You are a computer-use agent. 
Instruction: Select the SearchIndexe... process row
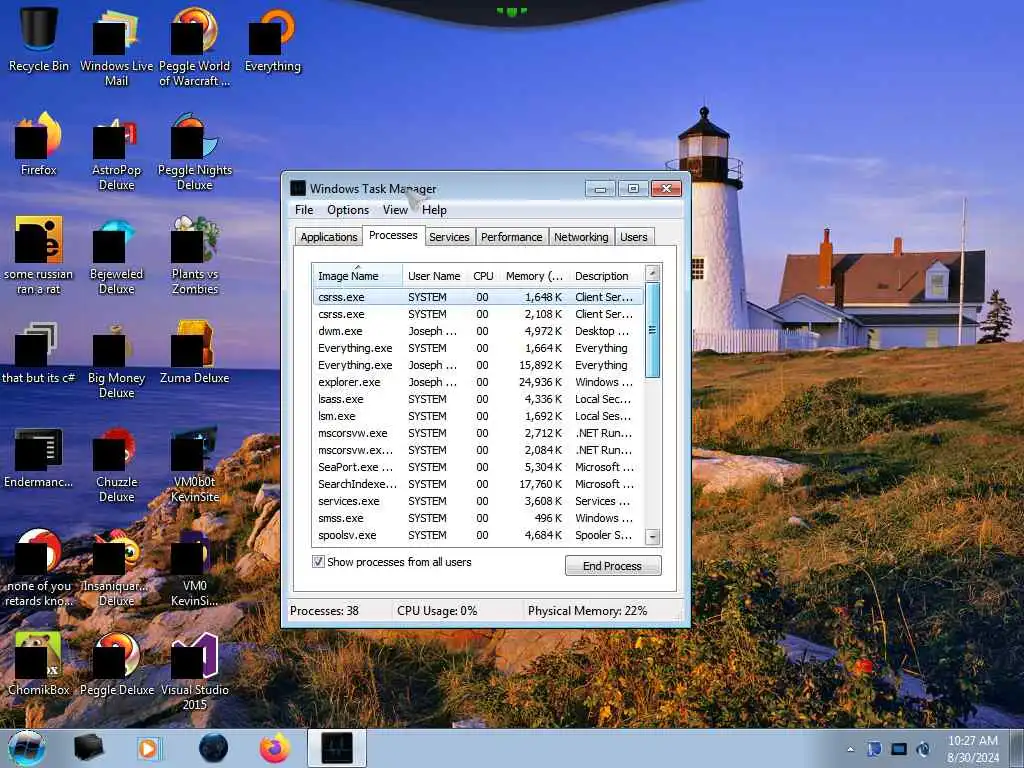pos(478,484)
